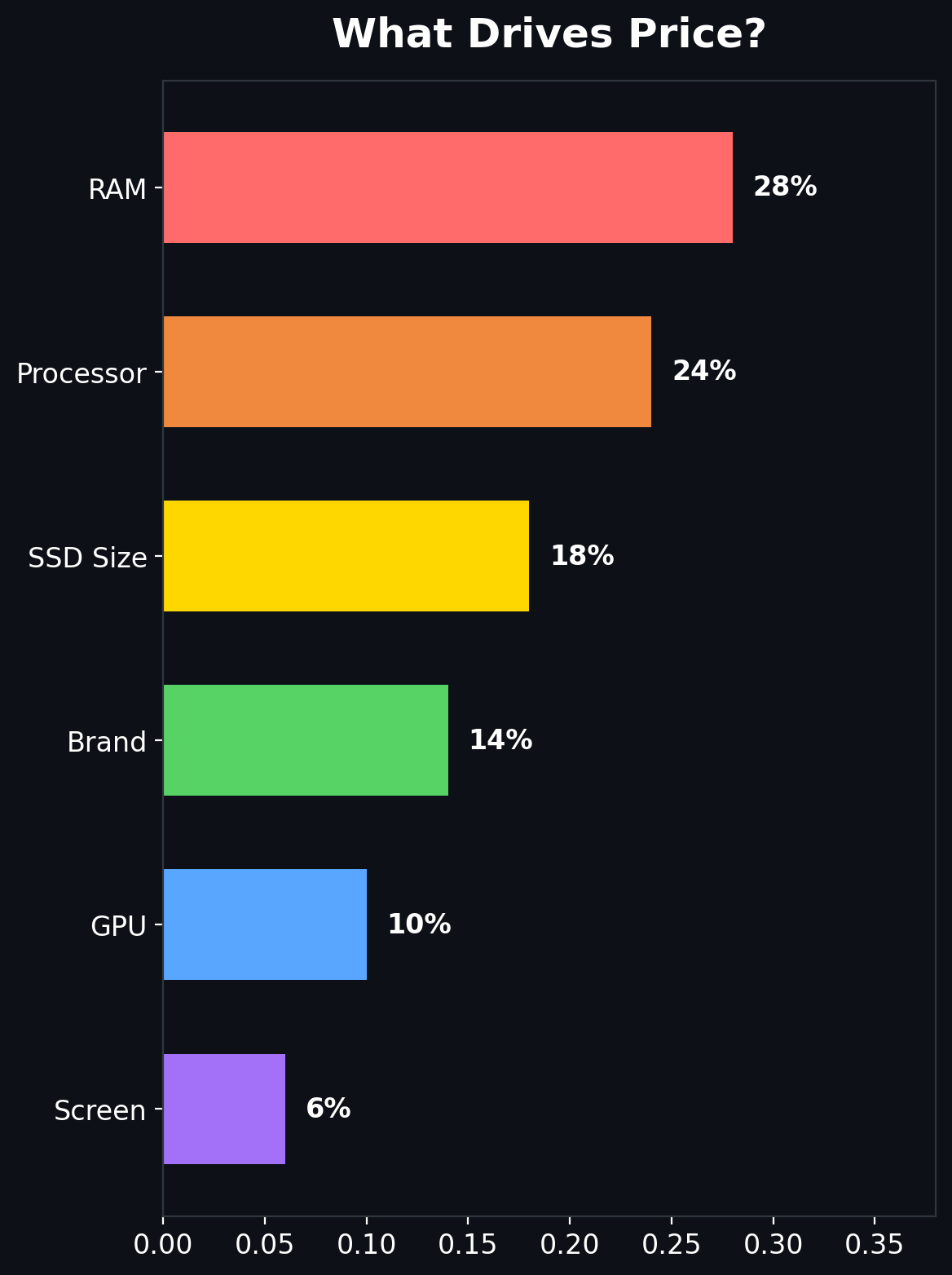The height and width of the screenshot is (1275, 952).
Task: Click the yellow SSD Size bar
Action: [x=346, y=556]
